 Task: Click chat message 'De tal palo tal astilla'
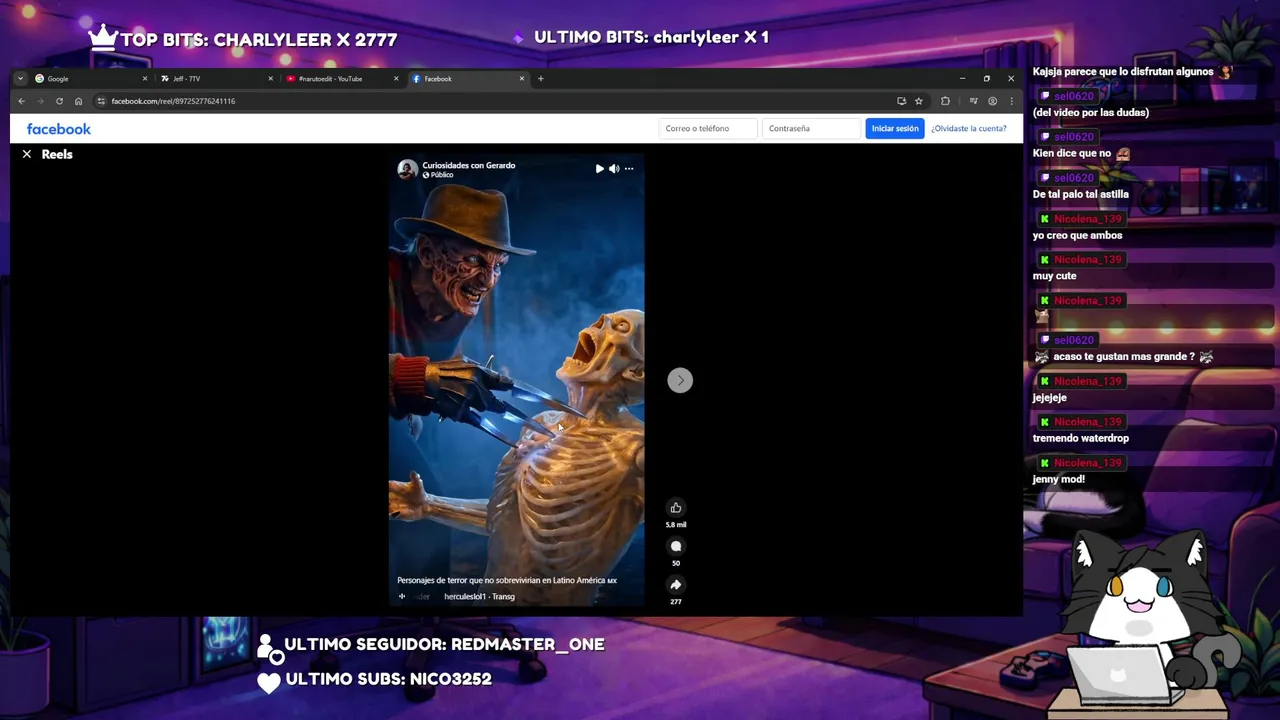pyautogui.click(x=1080, y=194)
